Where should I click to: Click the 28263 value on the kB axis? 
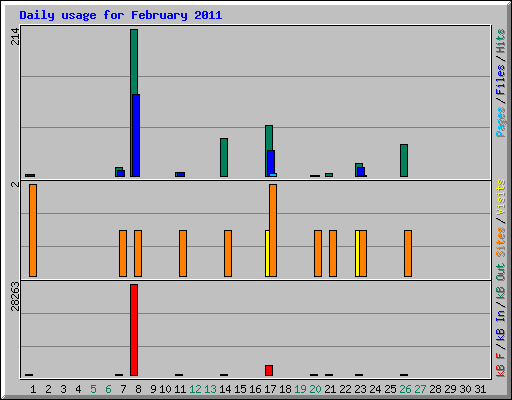(x=15, y=296)
